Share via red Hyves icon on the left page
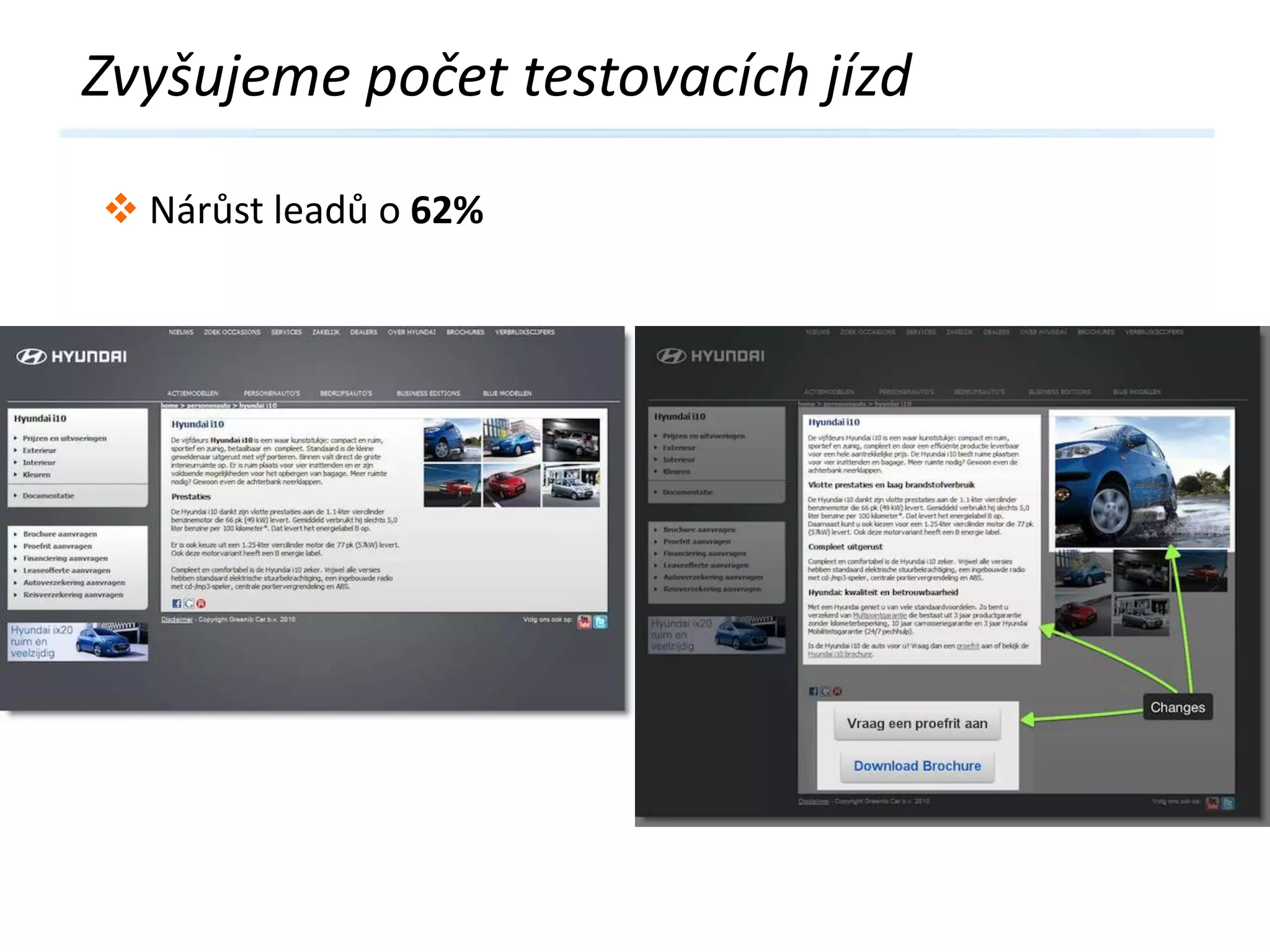1270x952 pixels. (x=200, y=603)
